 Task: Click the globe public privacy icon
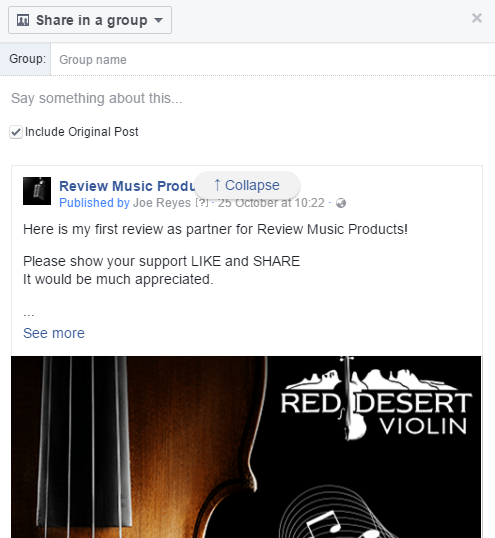point(341,203)
